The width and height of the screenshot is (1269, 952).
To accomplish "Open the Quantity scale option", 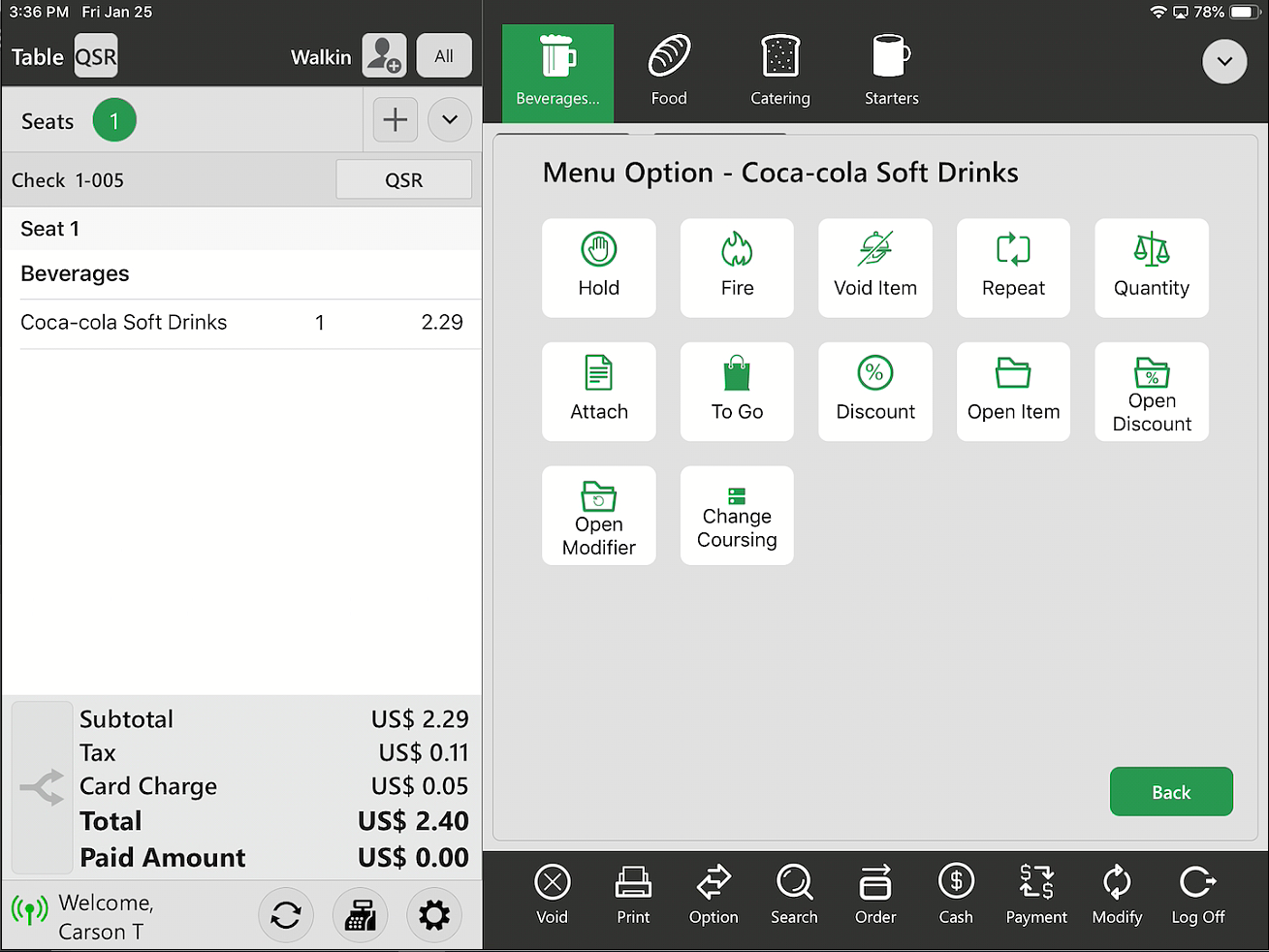I will pyautogui.click(x=1151, y=268).
